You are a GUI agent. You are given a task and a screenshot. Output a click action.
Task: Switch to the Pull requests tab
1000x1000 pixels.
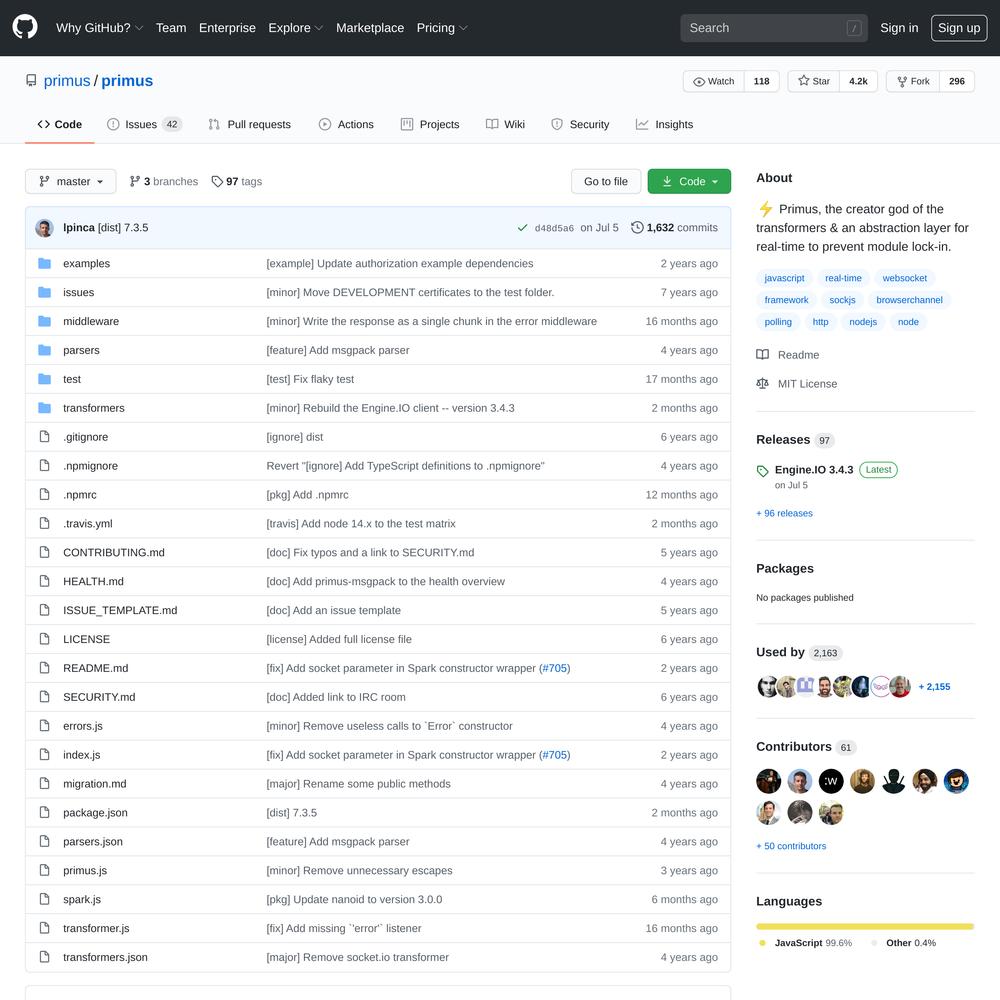tap(250, 124)
